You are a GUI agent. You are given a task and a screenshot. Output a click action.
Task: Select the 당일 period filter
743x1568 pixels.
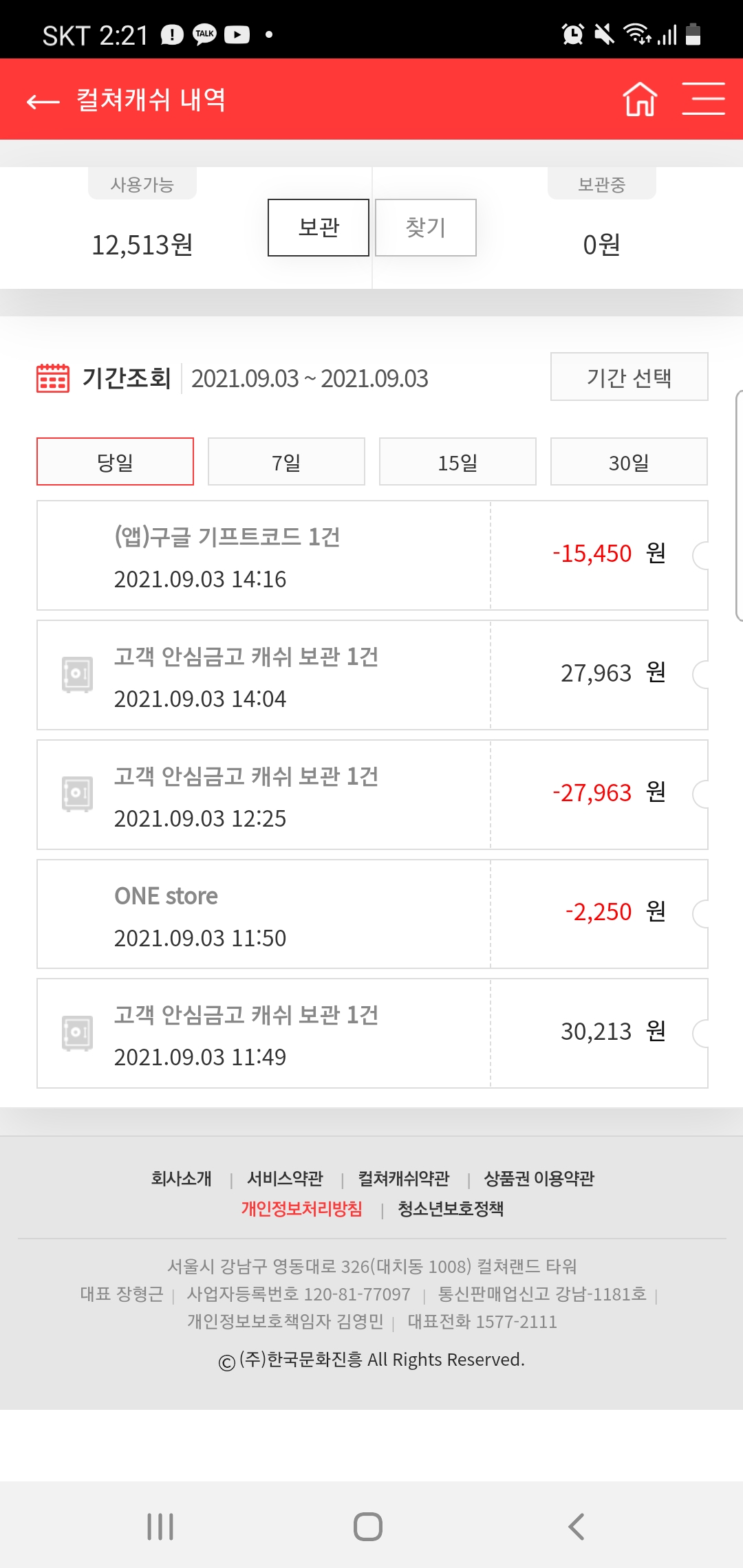pyautogui.click(x=115, y=461)
